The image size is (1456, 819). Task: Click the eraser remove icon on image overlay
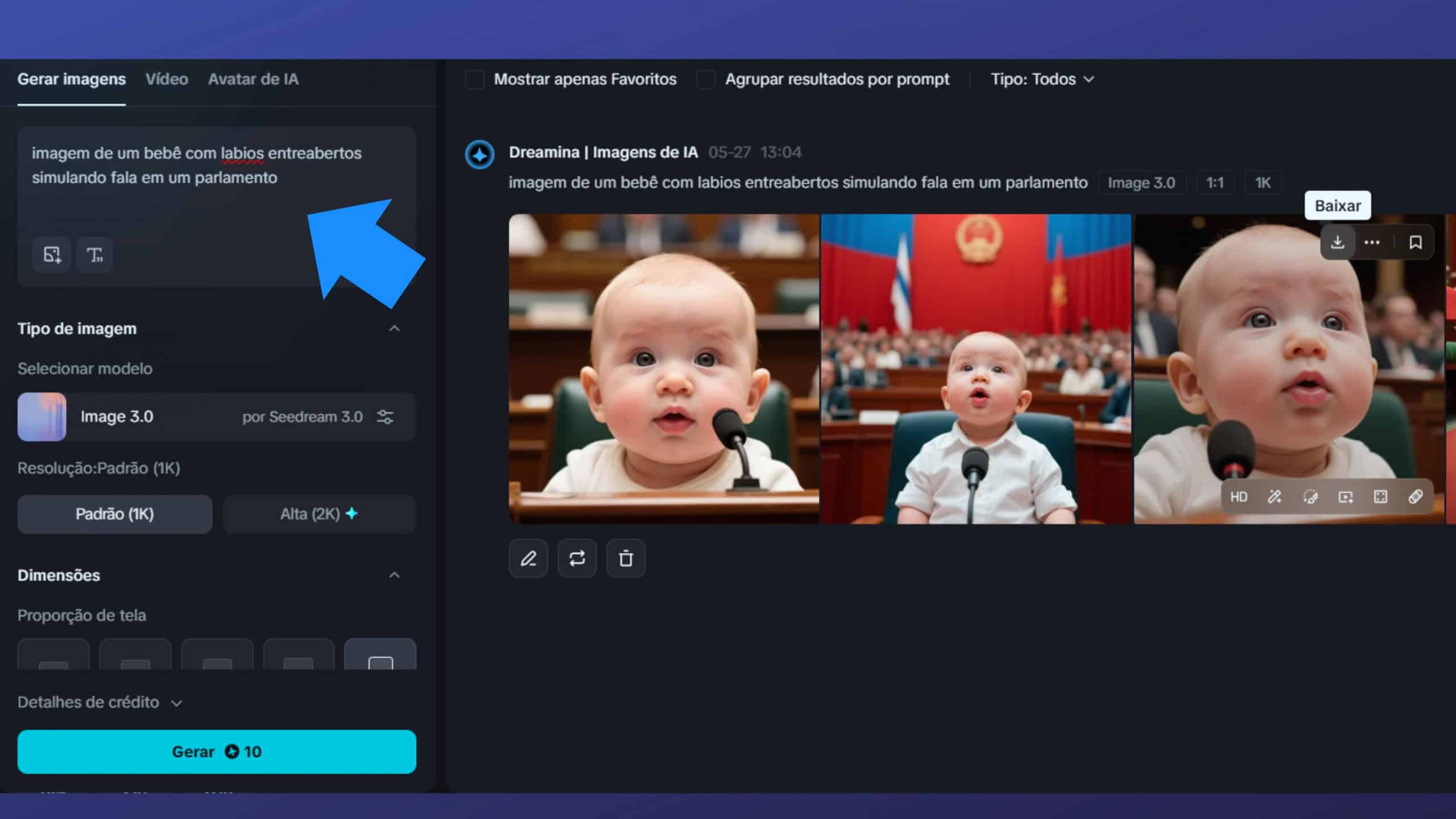pos(1415,497)
